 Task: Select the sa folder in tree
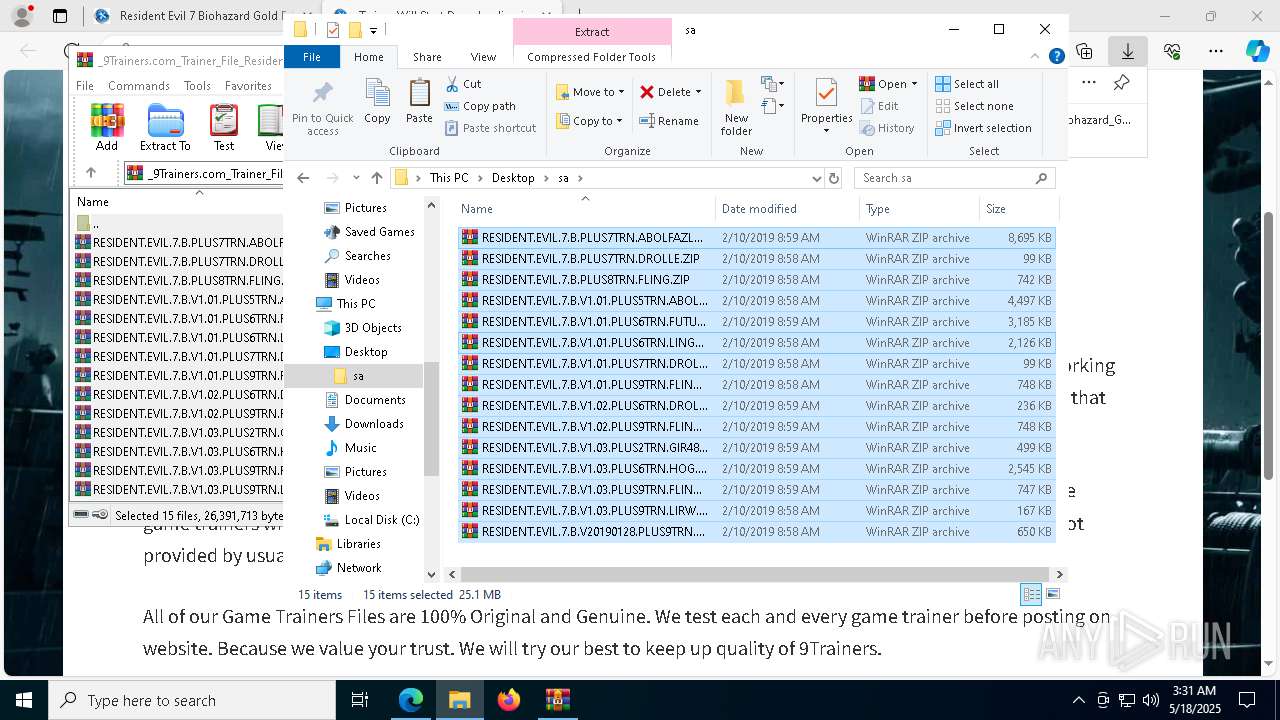coord(358,376)
